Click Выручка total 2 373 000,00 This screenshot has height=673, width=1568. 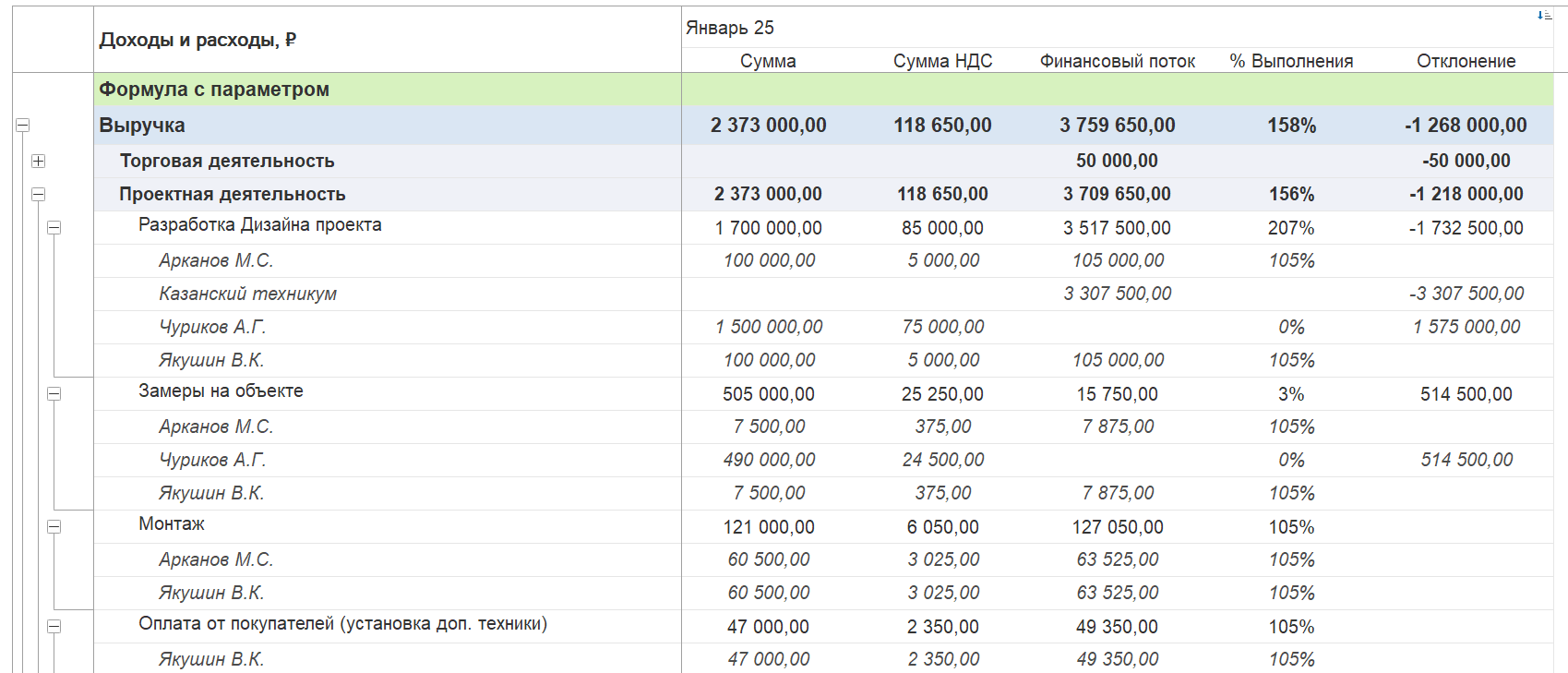click(769, 126)
